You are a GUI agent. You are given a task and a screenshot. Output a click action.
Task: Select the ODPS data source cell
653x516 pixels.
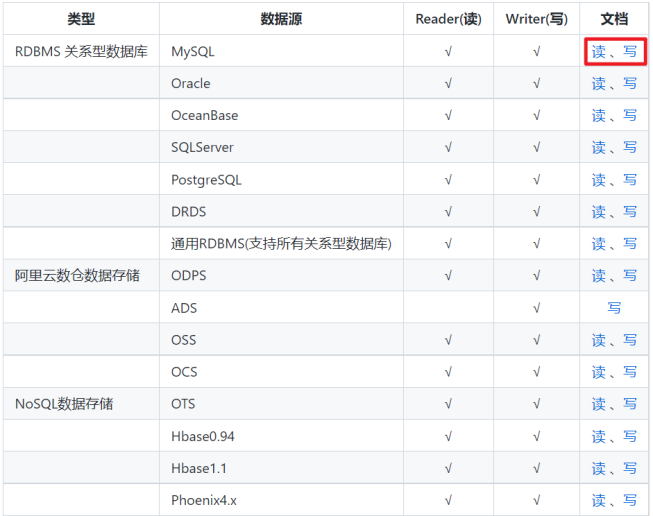[x=281, y=276]
